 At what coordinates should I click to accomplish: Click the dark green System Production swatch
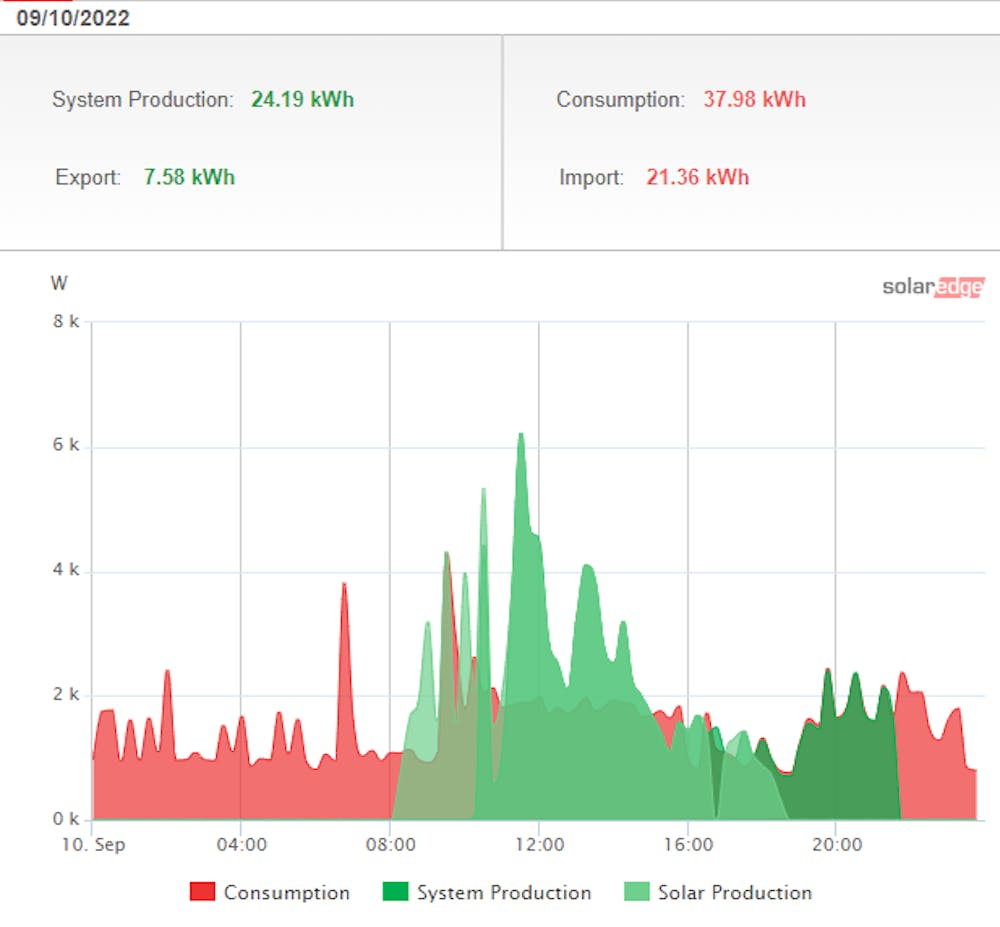395,891
